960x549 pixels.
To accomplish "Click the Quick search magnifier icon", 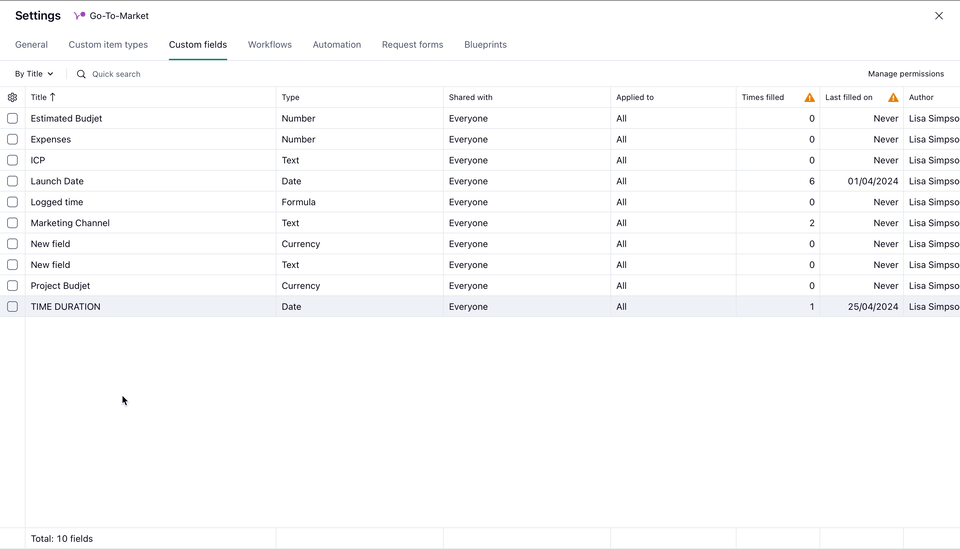I will [82, 74].
